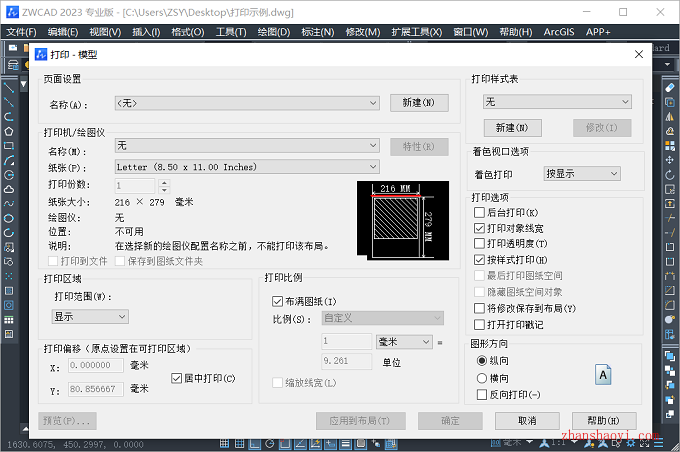Open the 视图(V) menu
Image resolution: width=680 pixels, height=452 pixels.
105,32
